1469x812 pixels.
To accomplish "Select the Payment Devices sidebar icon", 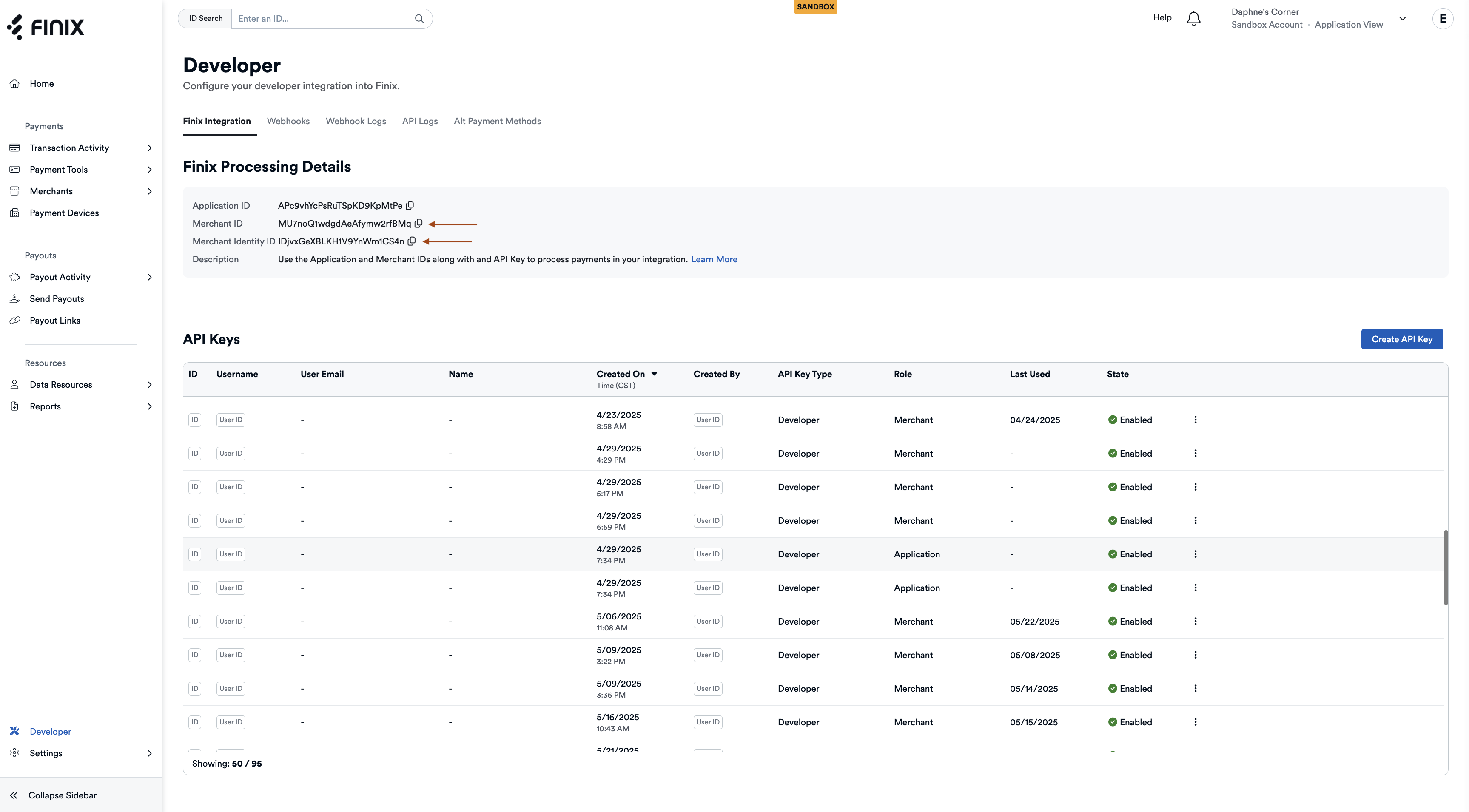I will click(14, 212).
